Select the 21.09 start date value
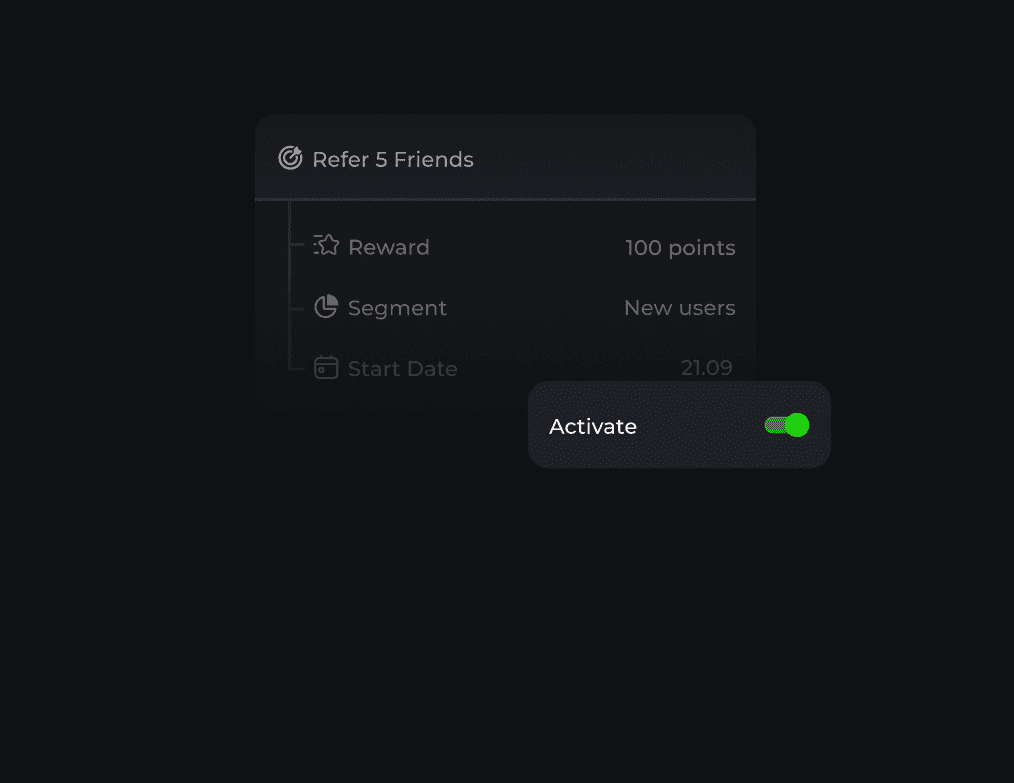The image size is (1014, 783). 707,367
